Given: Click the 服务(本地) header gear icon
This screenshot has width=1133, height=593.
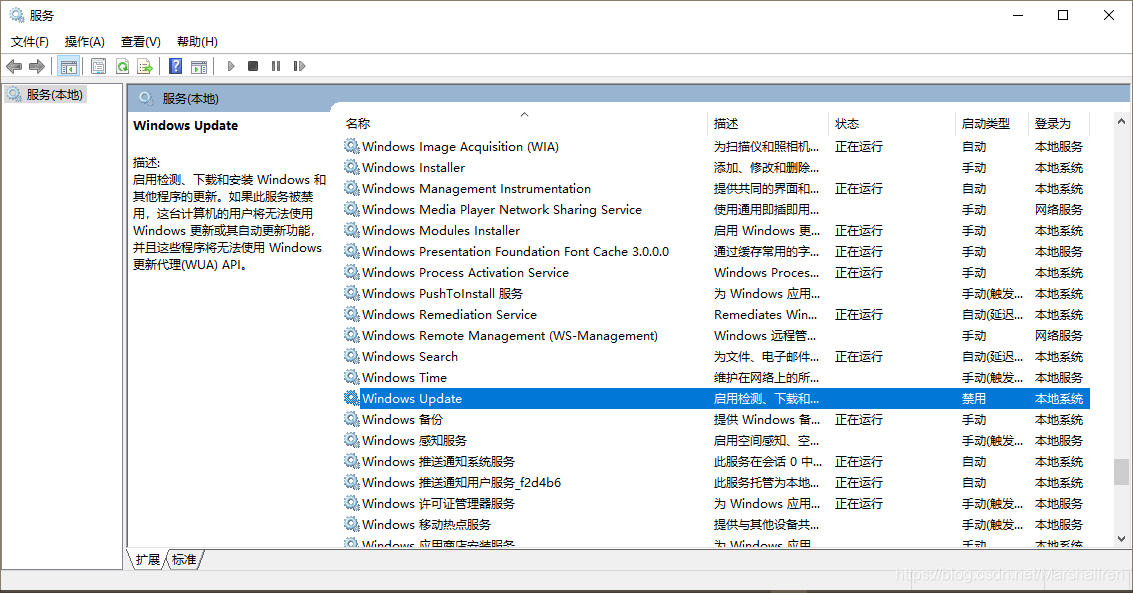Looking at the screenshot, I should (x=146, y=98).
